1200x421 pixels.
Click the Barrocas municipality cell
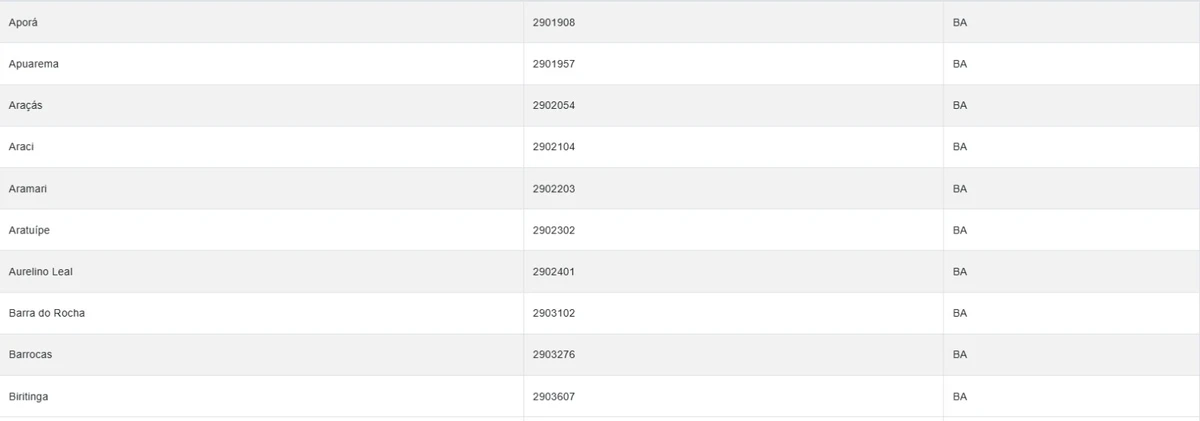point(30,355)
